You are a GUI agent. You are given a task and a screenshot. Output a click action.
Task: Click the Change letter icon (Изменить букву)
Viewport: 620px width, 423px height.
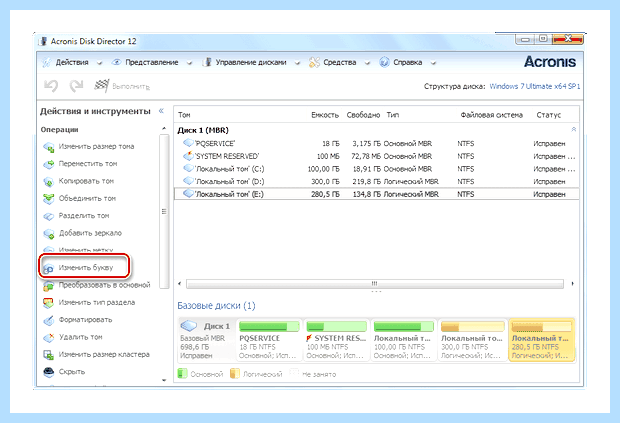click(x=48, y=268)
